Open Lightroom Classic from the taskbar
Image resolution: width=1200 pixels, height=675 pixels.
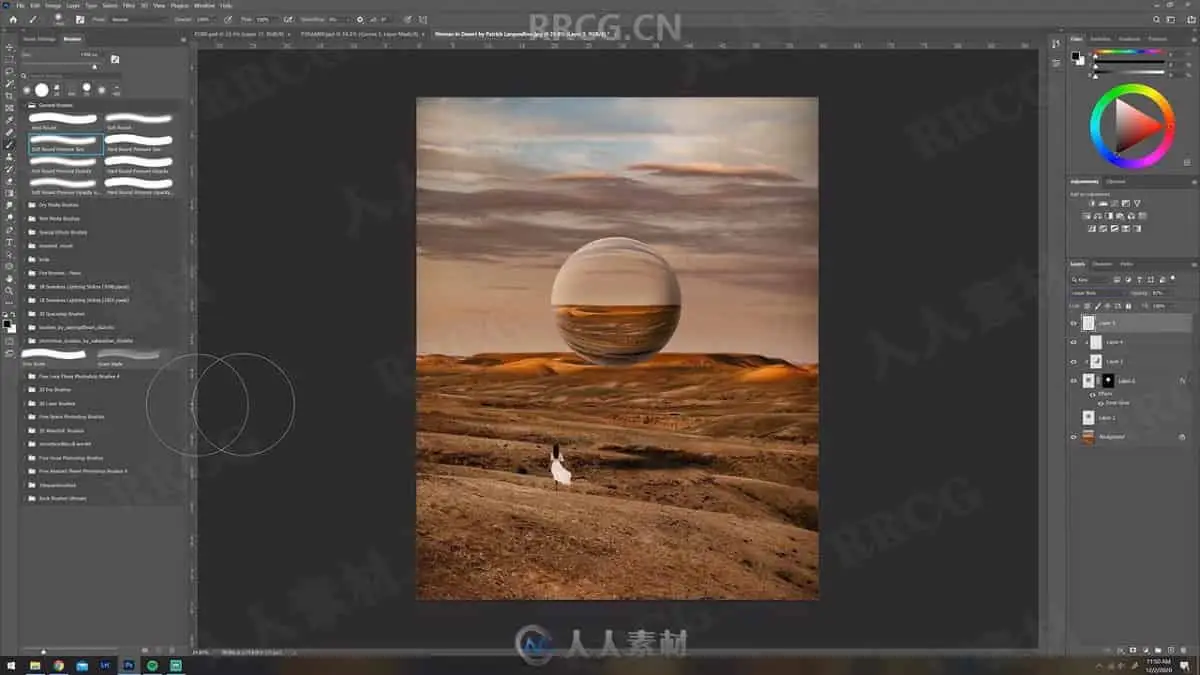pos(105,665)
